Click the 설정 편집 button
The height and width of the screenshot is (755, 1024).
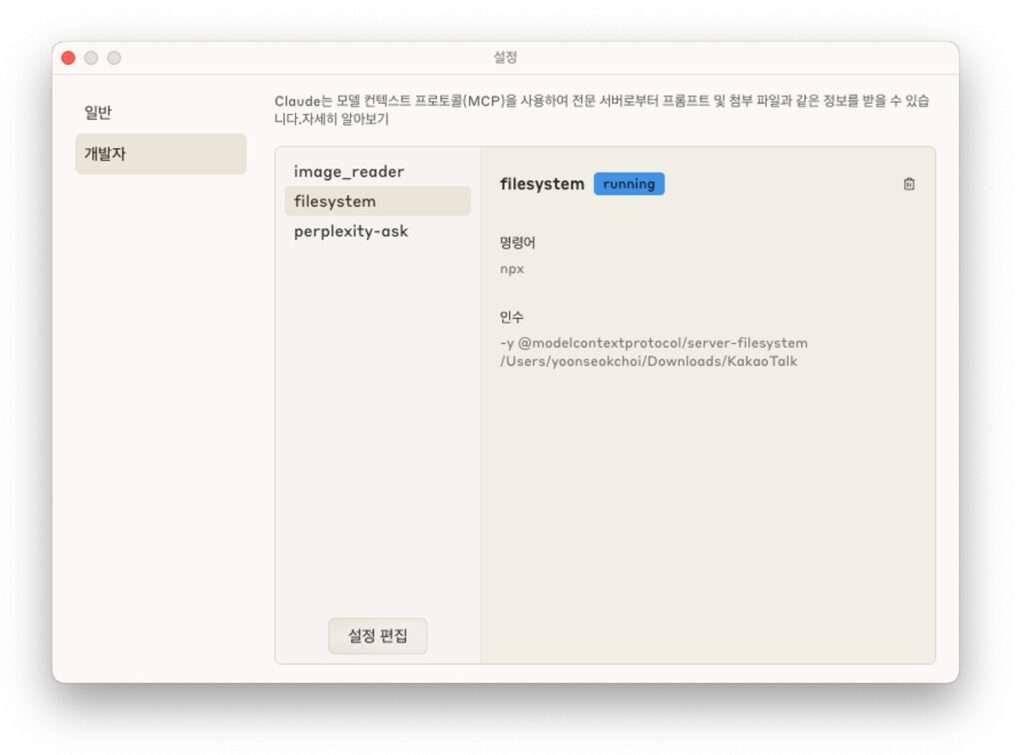pos(377,636)
